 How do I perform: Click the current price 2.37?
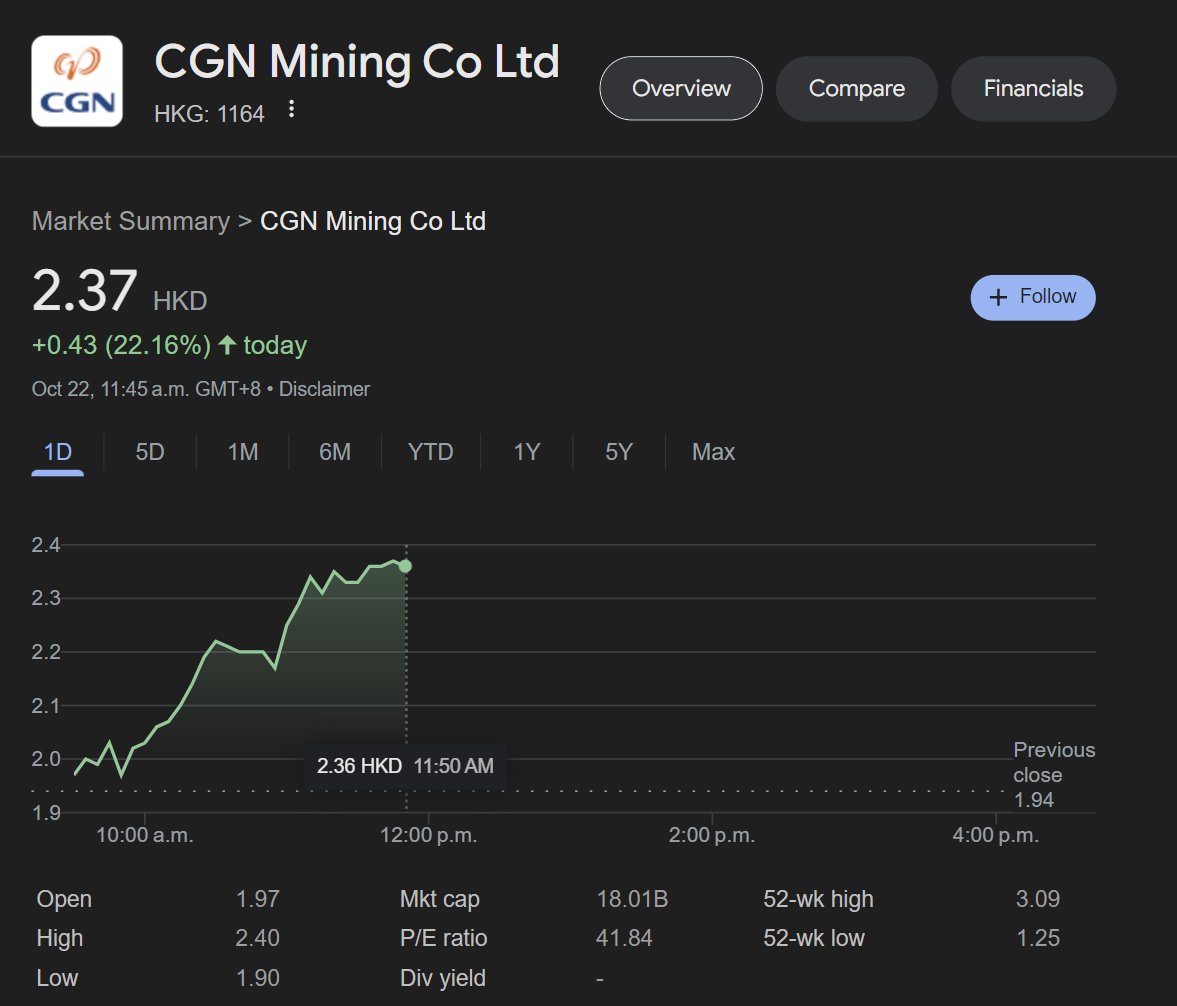coord(84,291)
